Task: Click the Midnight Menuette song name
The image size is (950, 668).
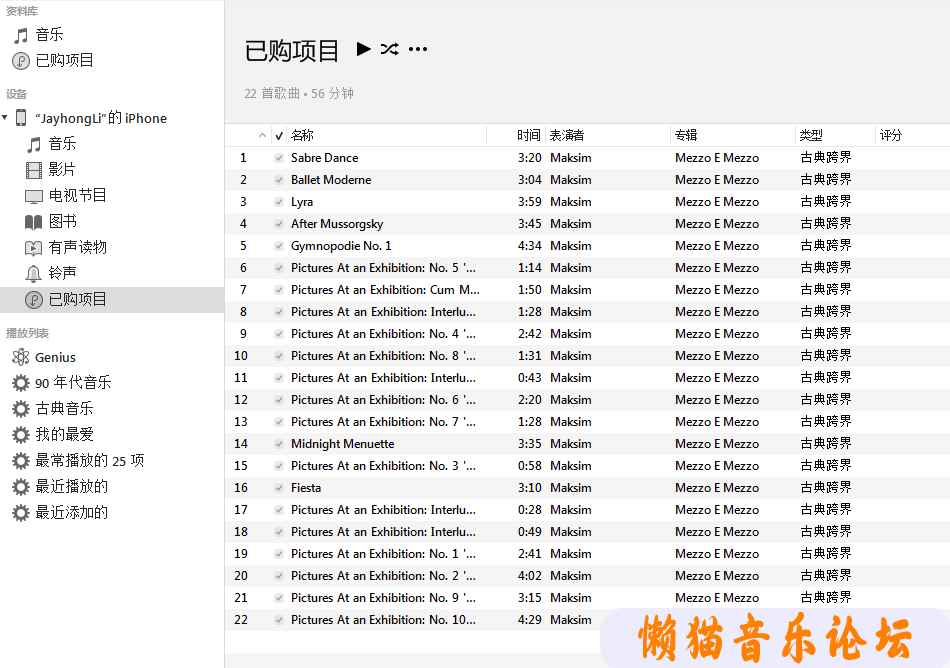Action: [x=342, y=444]
